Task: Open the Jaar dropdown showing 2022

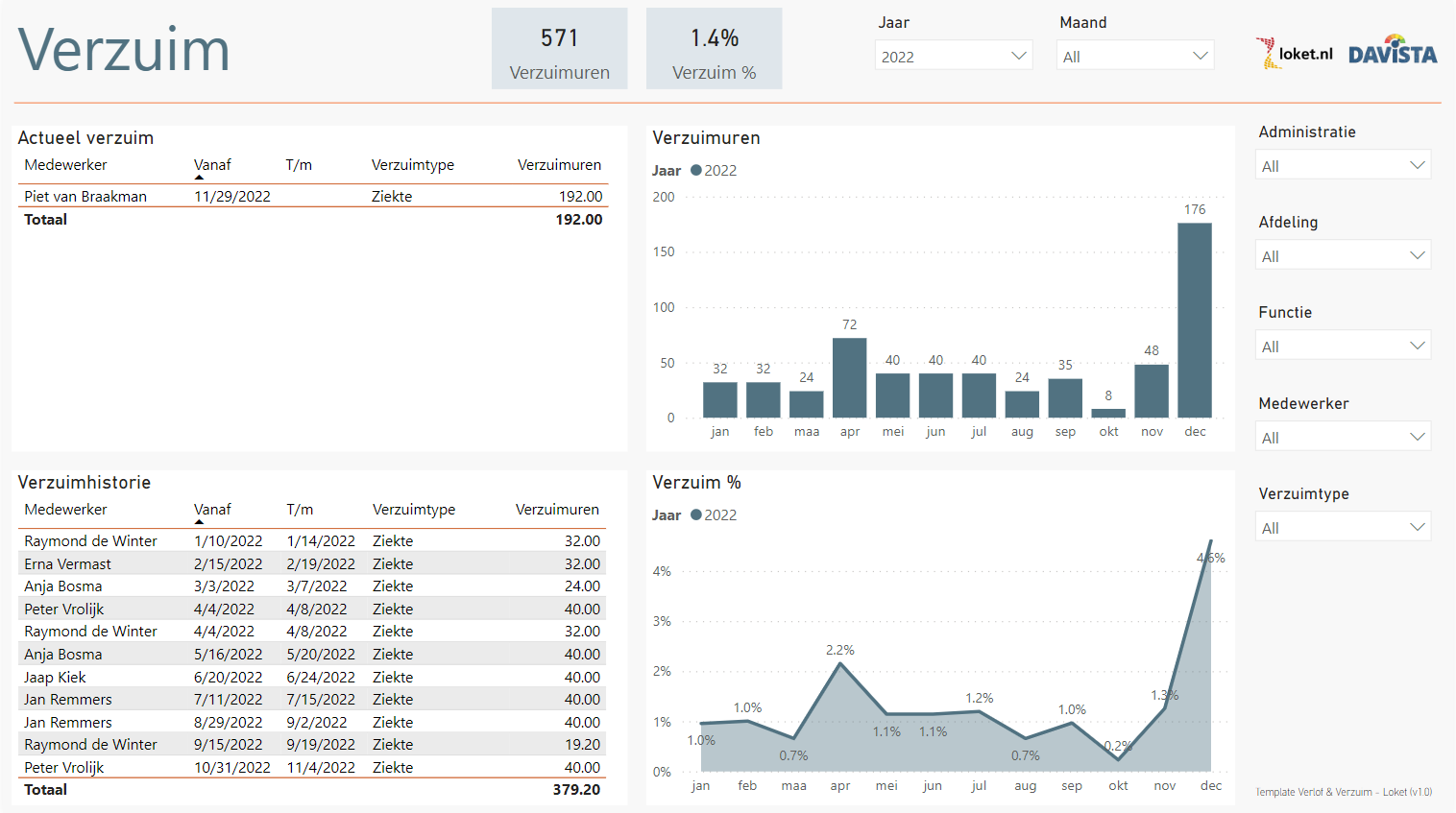Action: pos(1018,56)
